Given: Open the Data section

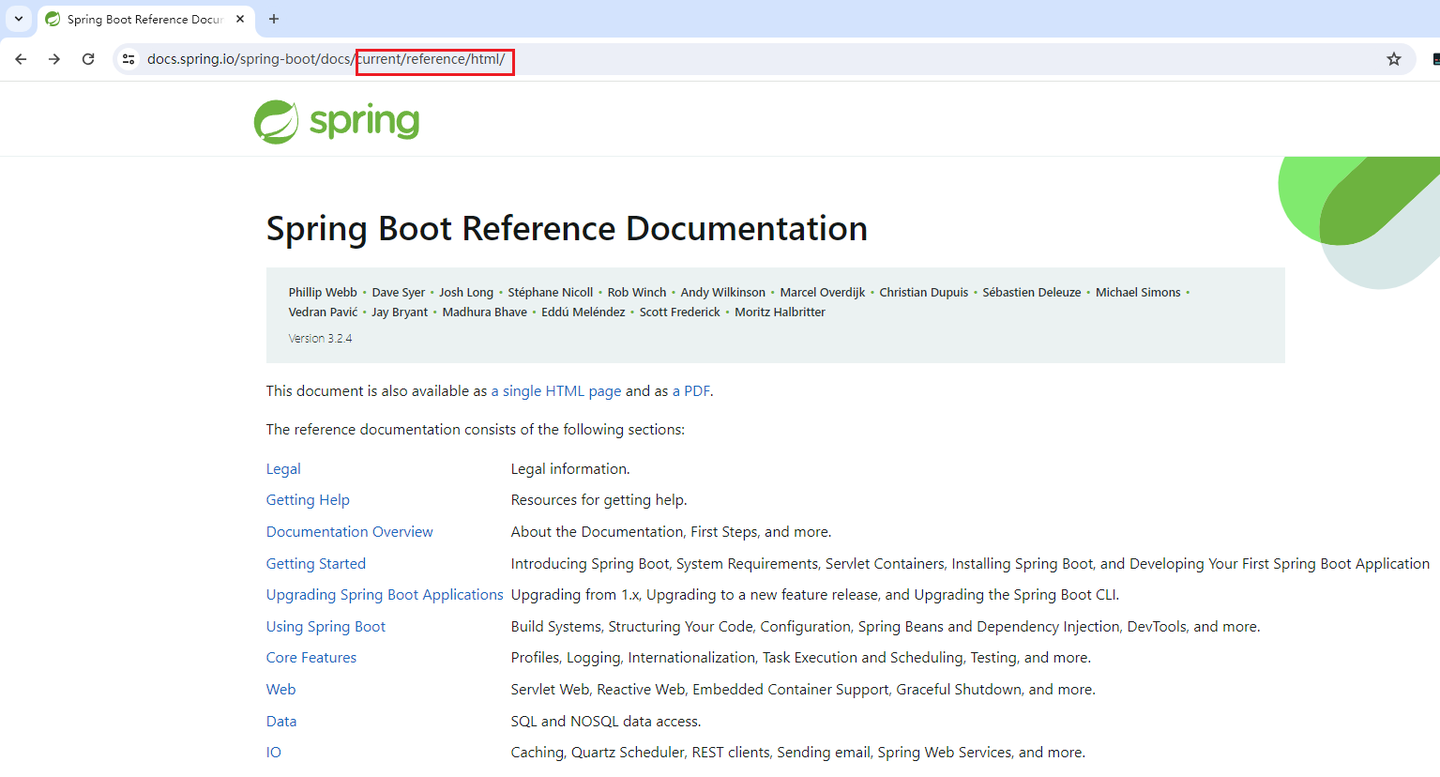Looking at the screenshot, I should (281, 720).
